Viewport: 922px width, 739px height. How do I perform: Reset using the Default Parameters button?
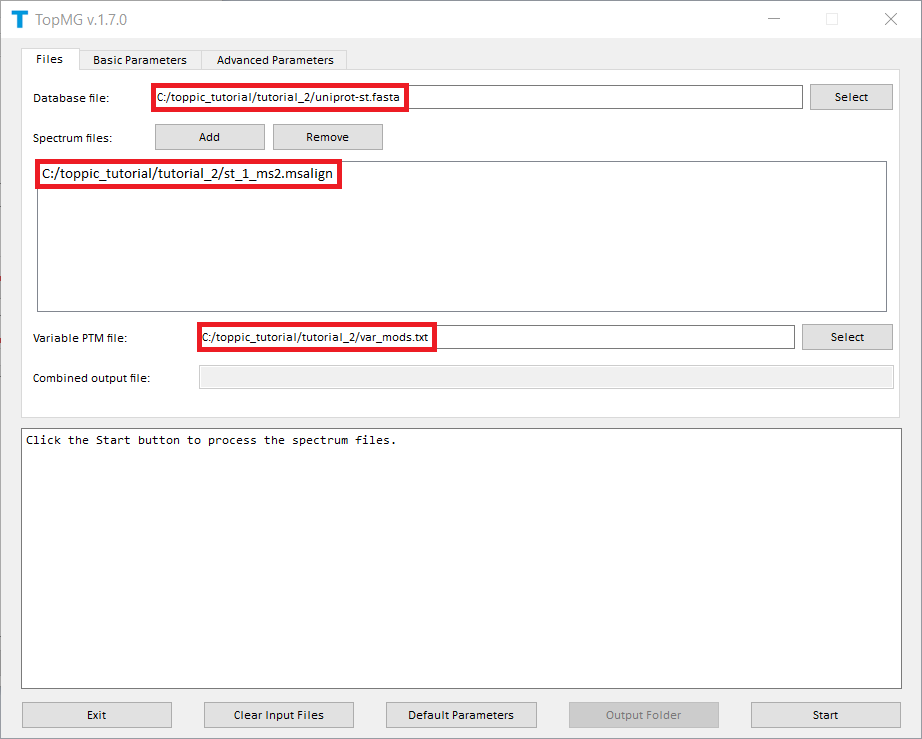461,715
